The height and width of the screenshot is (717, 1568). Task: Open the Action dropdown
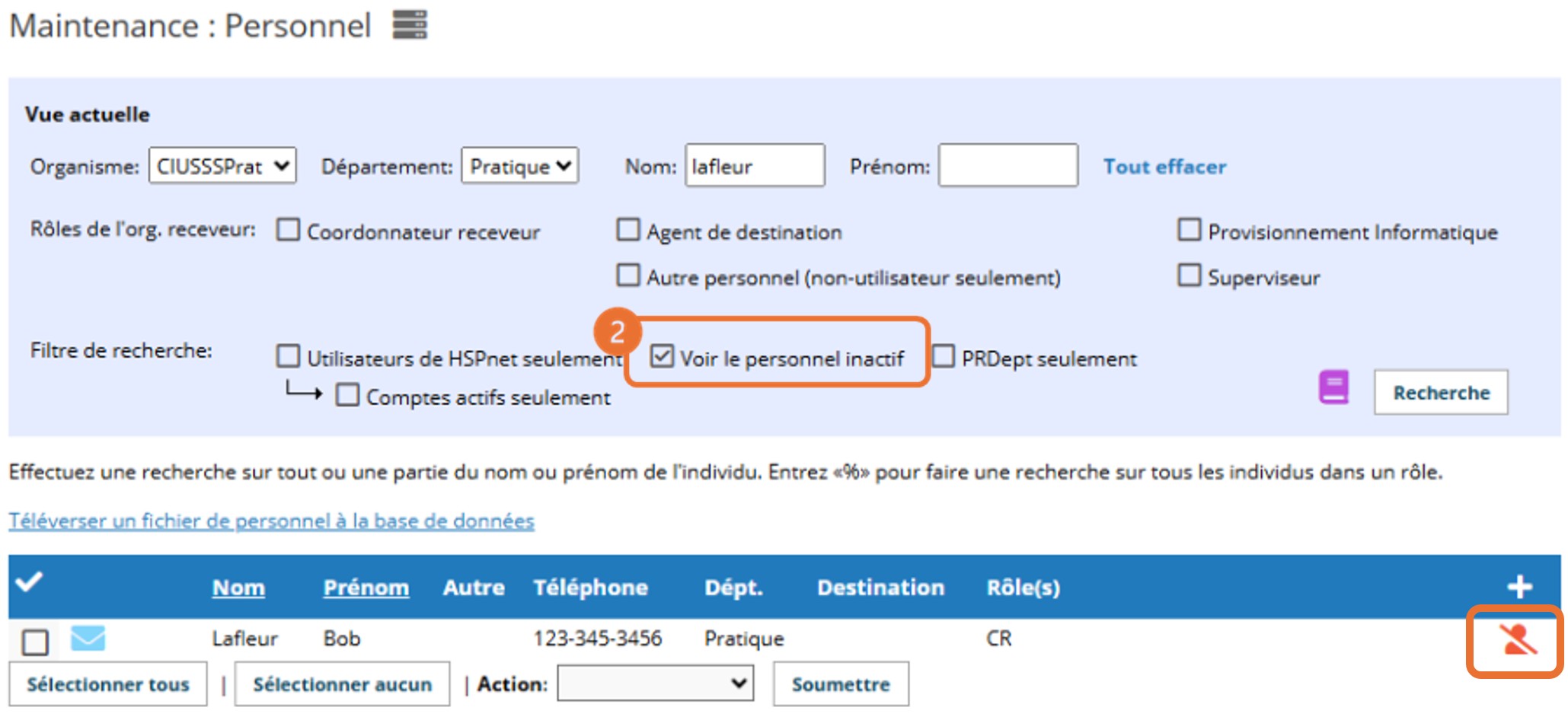click(655, 683)
